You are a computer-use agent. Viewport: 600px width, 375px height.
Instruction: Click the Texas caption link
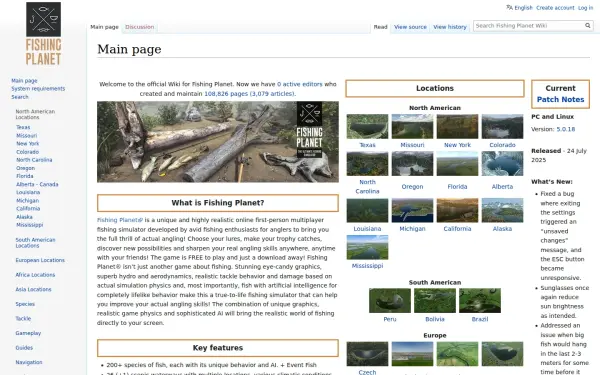(x=367, y=145)
